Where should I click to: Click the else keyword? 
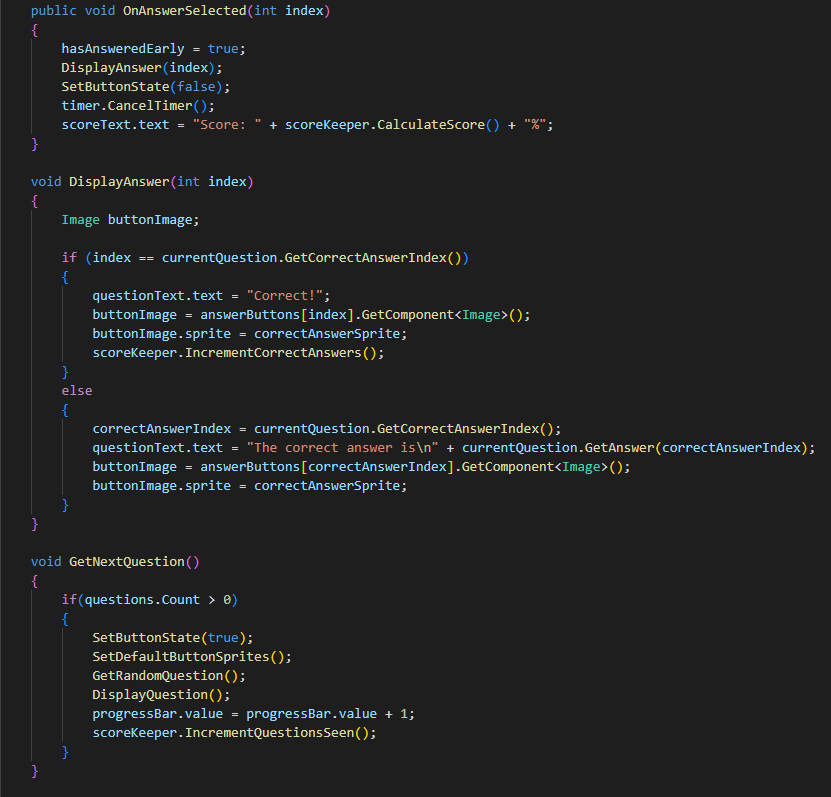pos(77,390)
